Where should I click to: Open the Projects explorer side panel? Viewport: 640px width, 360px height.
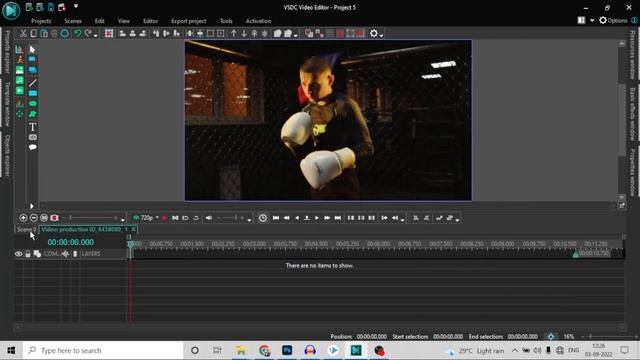click(7, 52)
